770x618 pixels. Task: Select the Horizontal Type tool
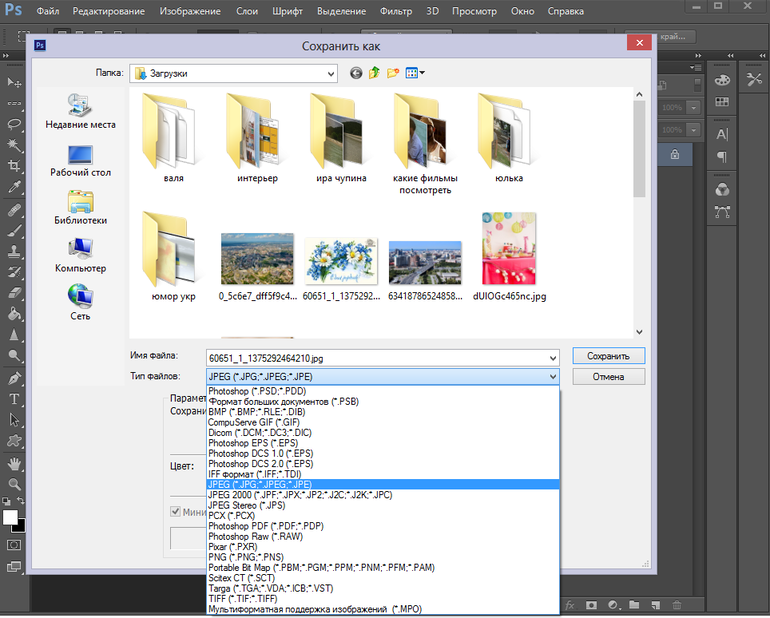(x=14, y=400)
